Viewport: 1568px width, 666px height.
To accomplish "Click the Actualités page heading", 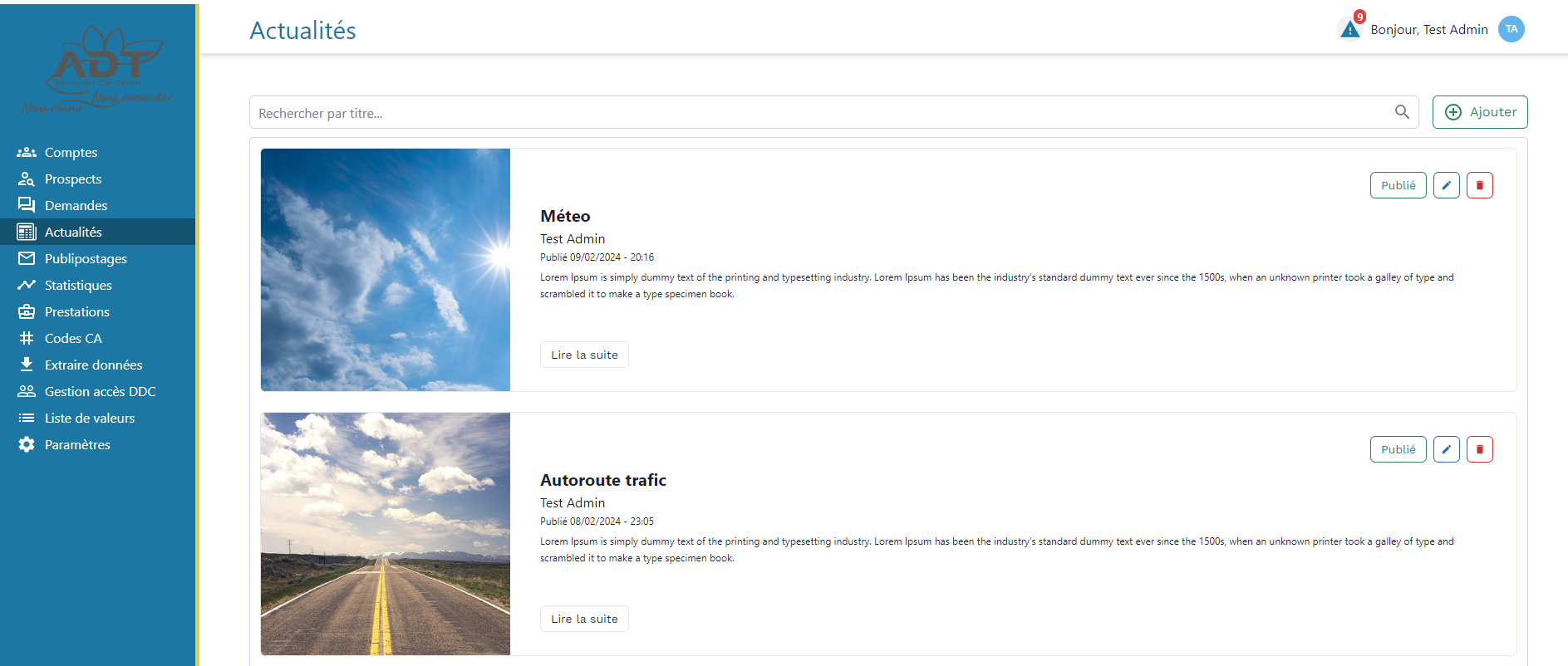I will [x=302, y=31].
